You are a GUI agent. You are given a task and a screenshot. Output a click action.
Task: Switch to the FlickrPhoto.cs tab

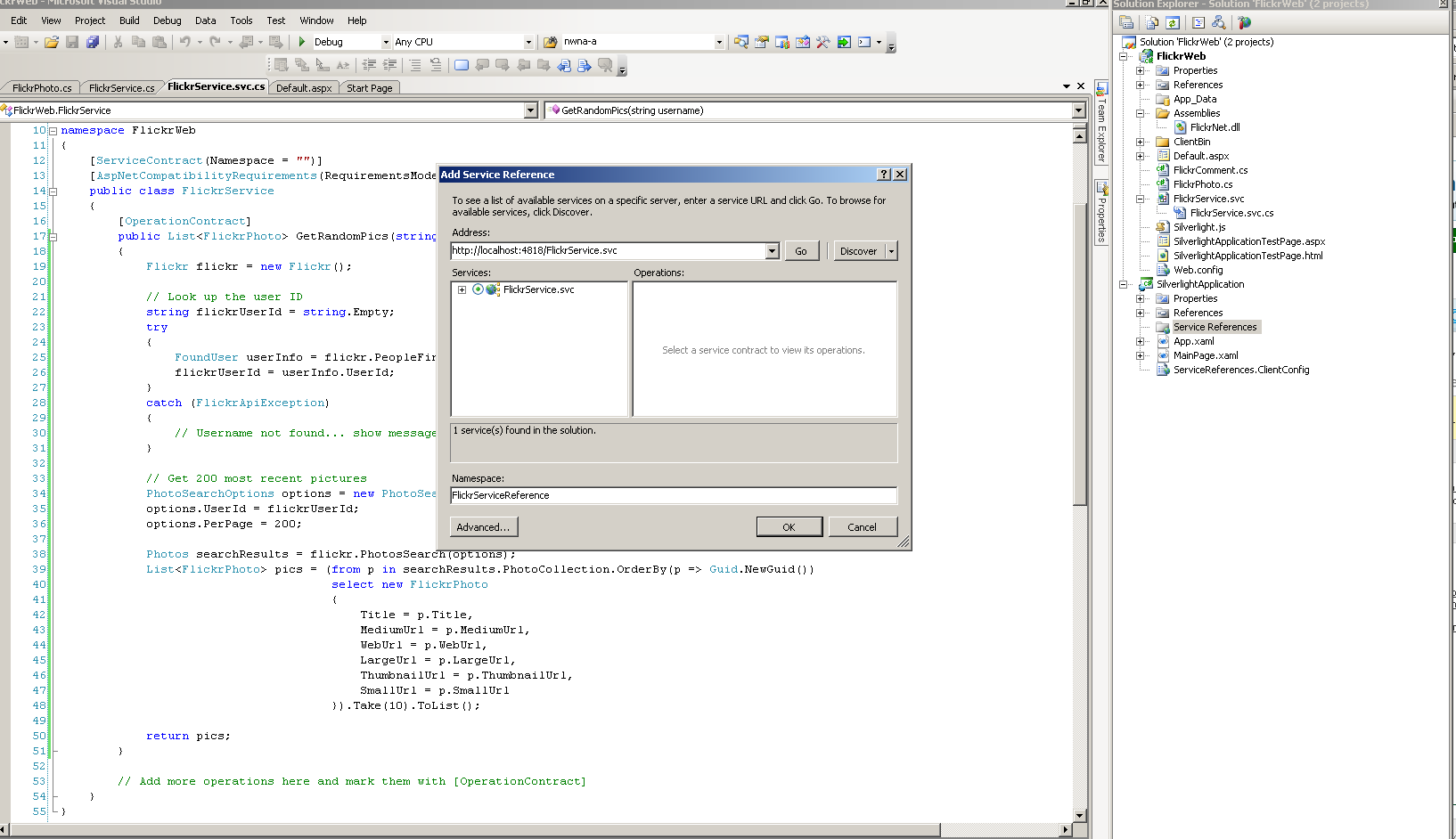click(42, 87)
